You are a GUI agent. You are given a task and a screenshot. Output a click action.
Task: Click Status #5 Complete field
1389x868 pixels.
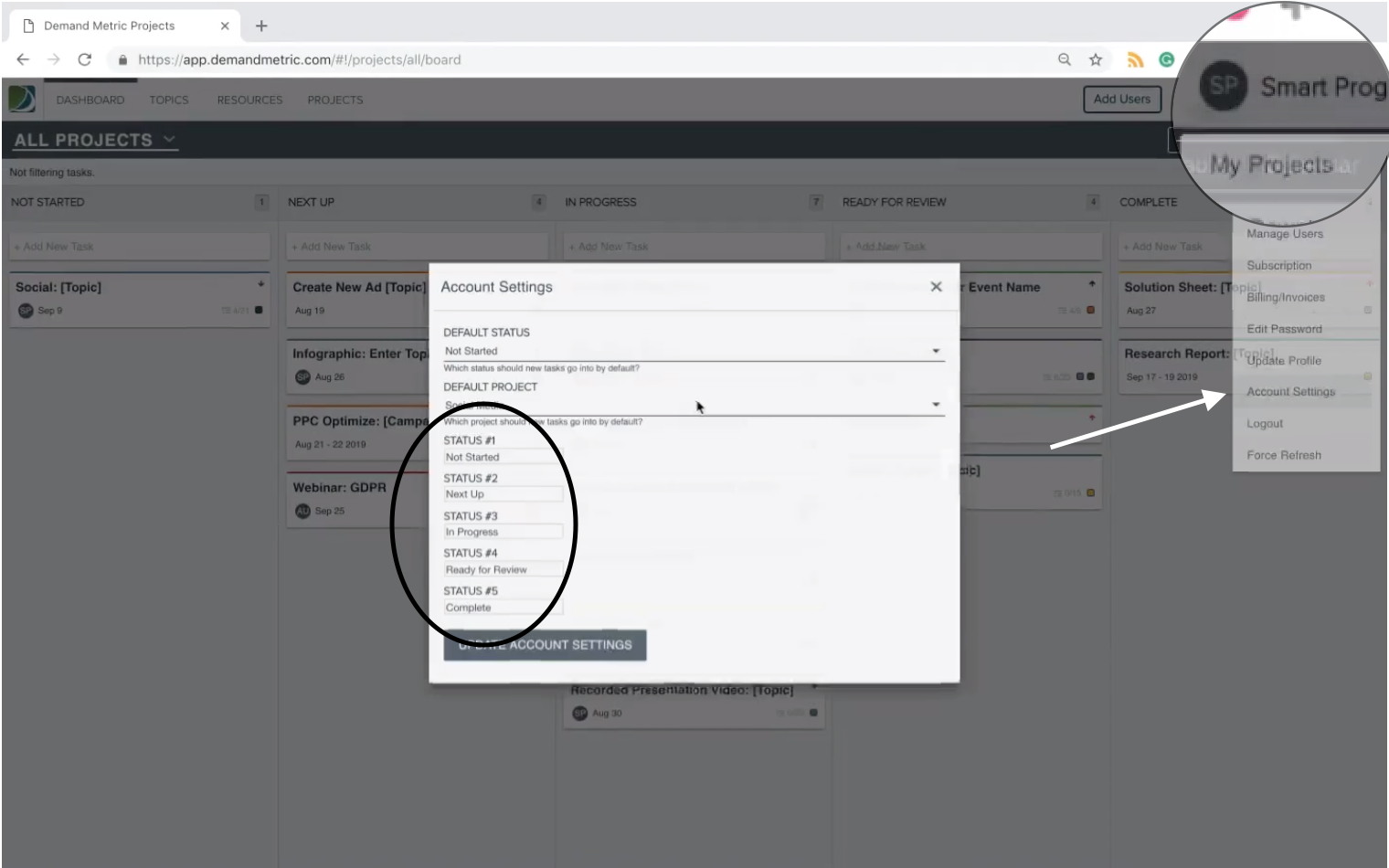pos(504,608)
